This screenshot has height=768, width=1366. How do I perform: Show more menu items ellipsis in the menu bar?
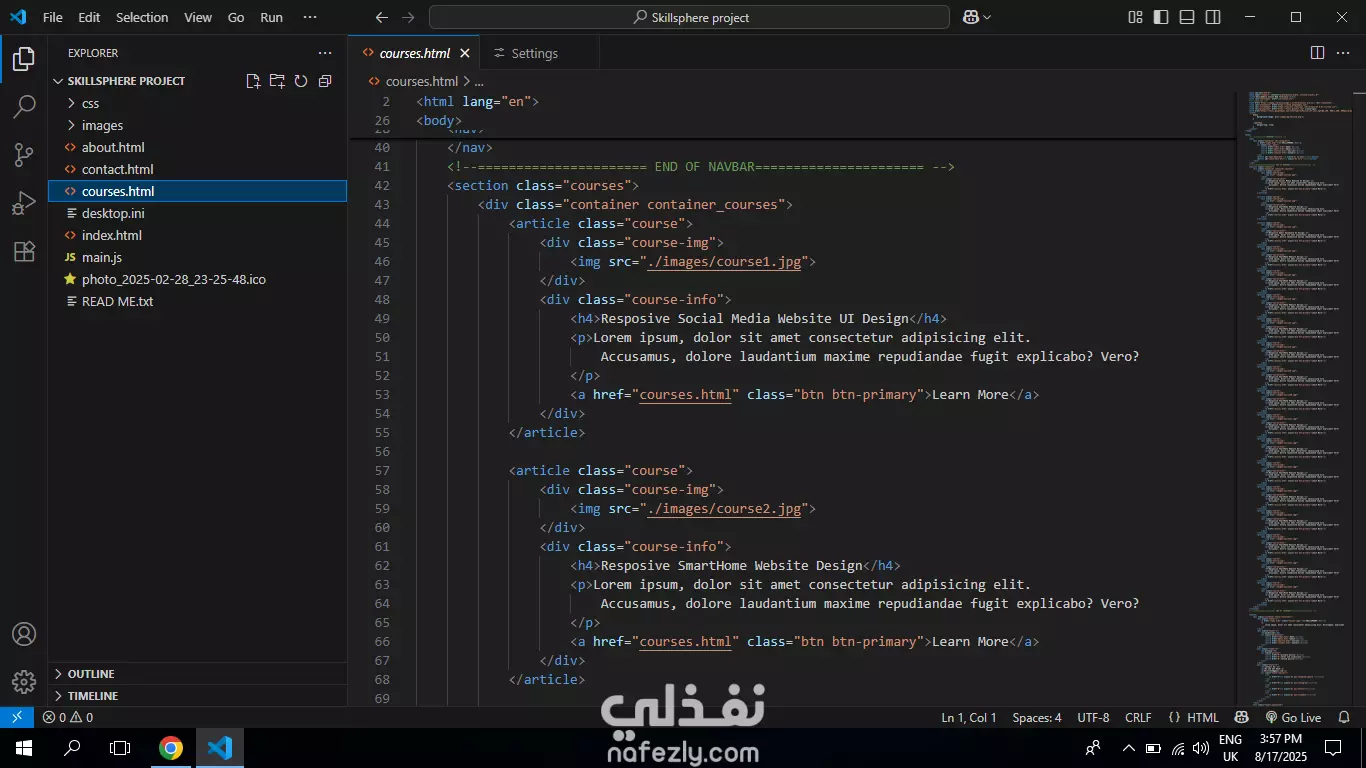[x=310, y=17]
